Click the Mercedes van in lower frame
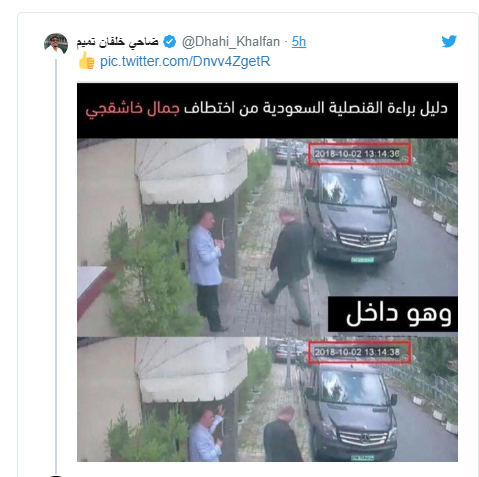 click(350, 412)
